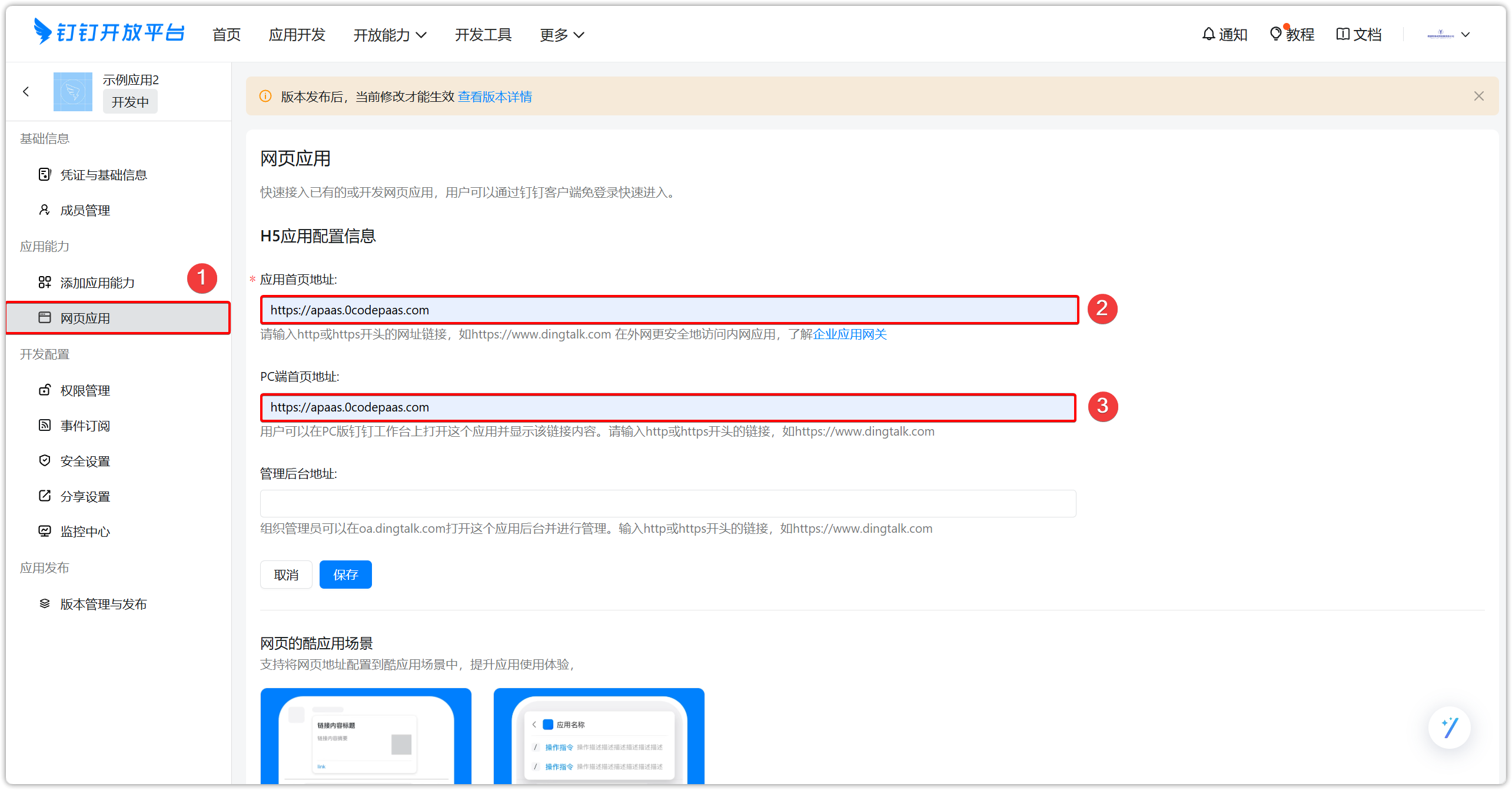
Task: Open the floating magic wand assistant
Action: pos(1449,728)
